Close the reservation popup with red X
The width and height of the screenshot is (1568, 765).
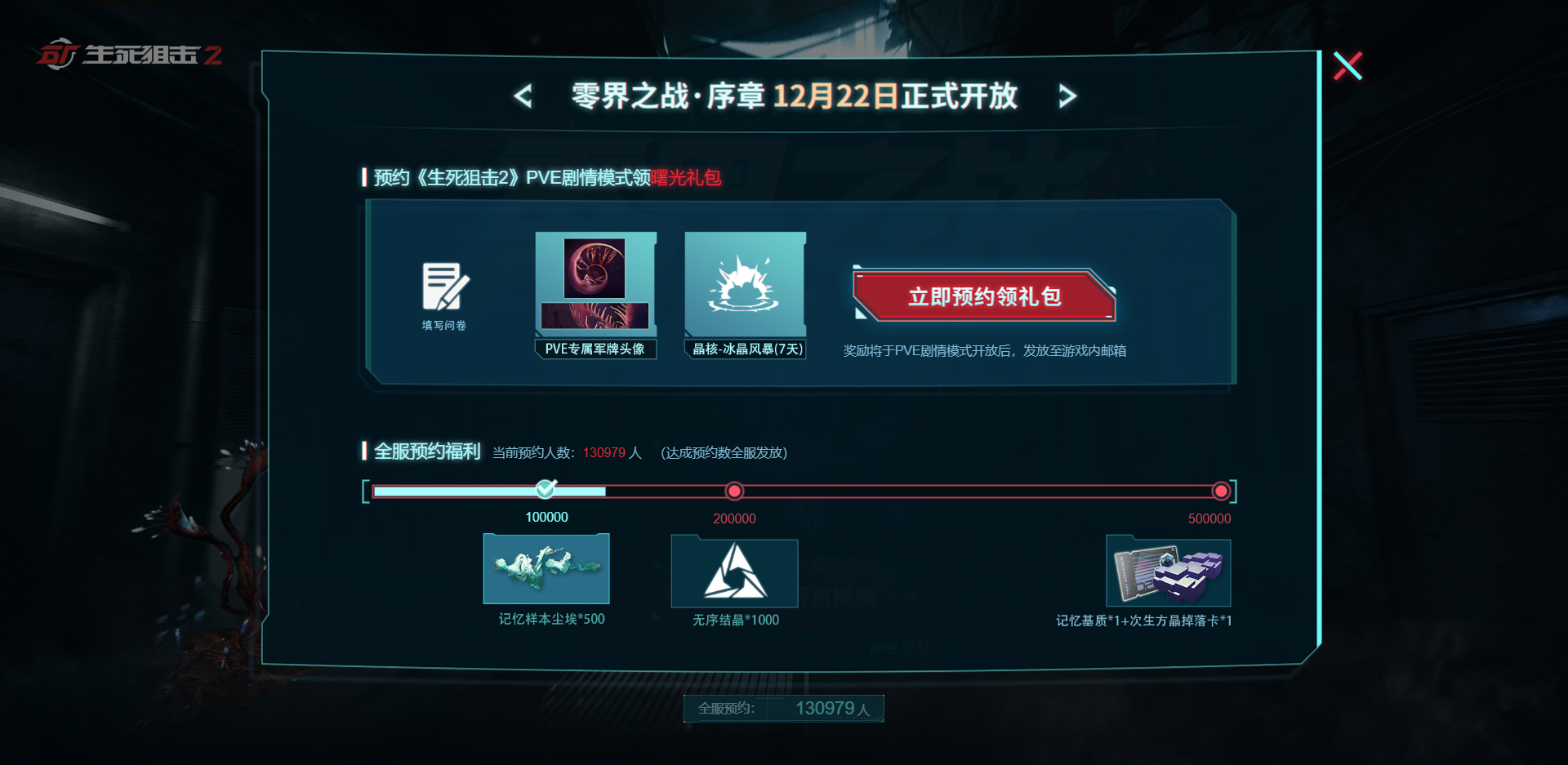tap(1347, 66)
